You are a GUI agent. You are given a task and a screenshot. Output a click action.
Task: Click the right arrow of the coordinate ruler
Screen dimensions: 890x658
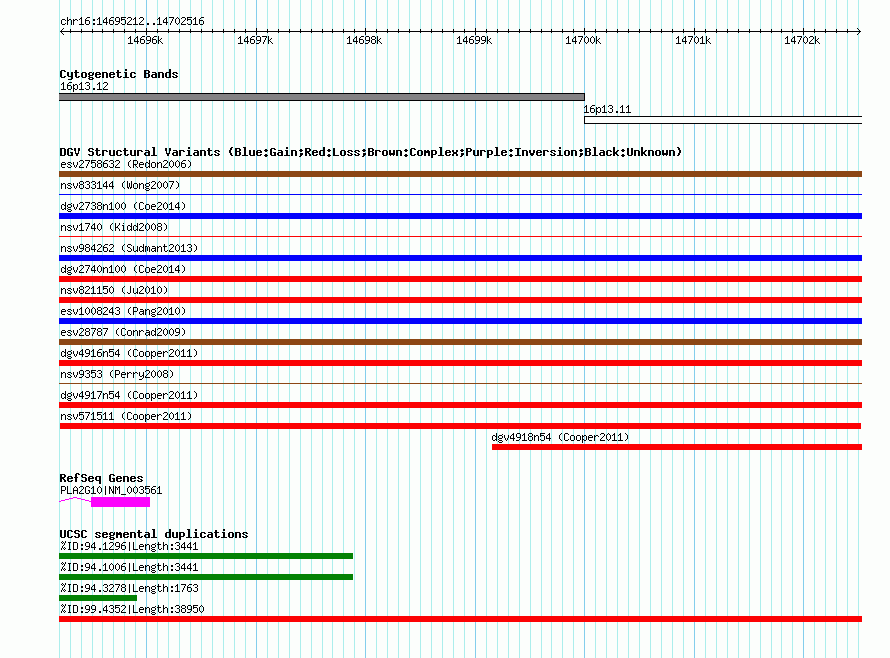tap(859, 31)
